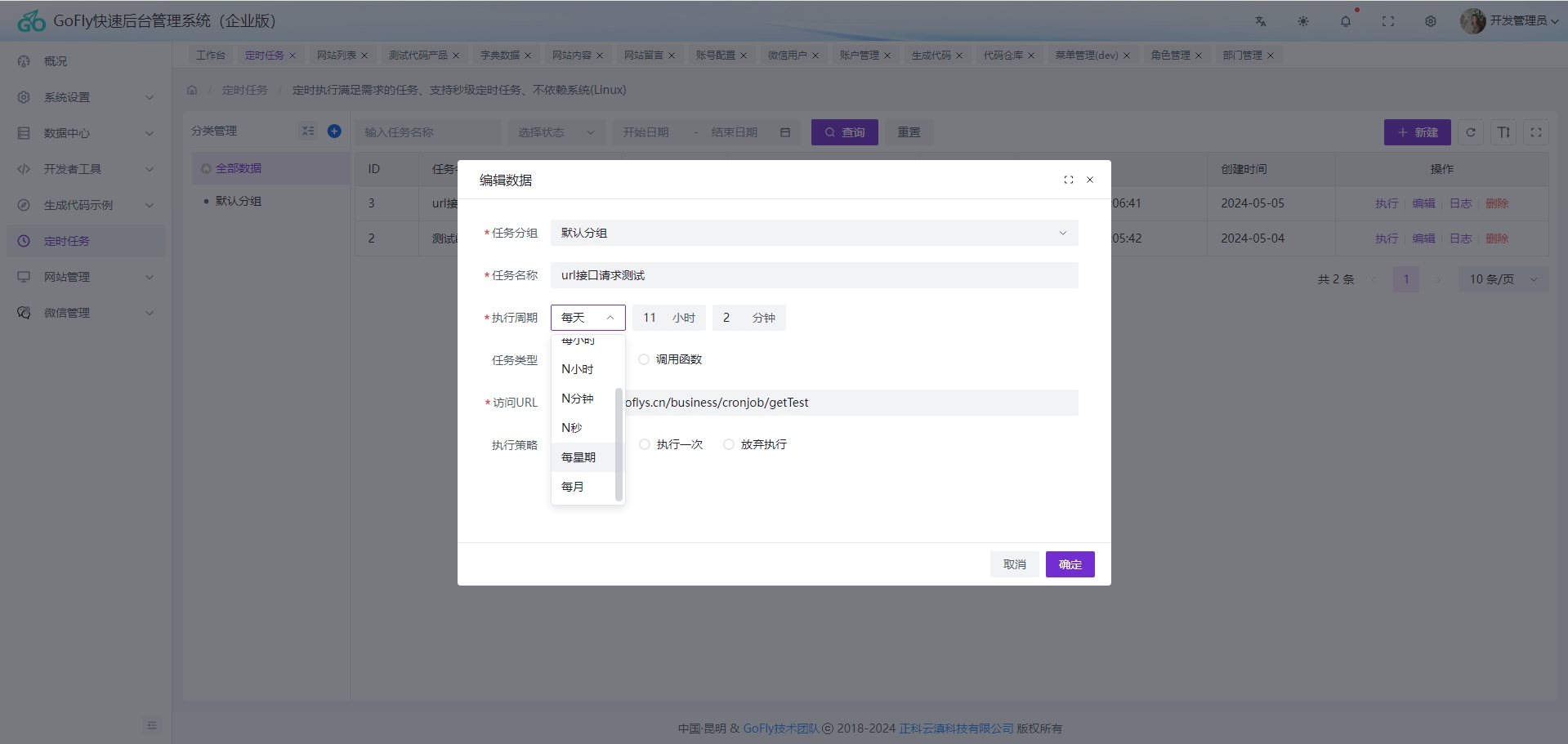Switch to the 工作台 tab
1568x744 pixels.
[x=211, y=56]
